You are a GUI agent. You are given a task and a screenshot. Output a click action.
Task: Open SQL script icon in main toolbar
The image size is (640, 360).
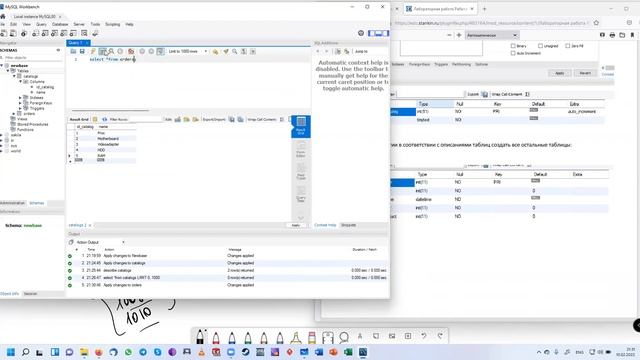coord(13,33)
